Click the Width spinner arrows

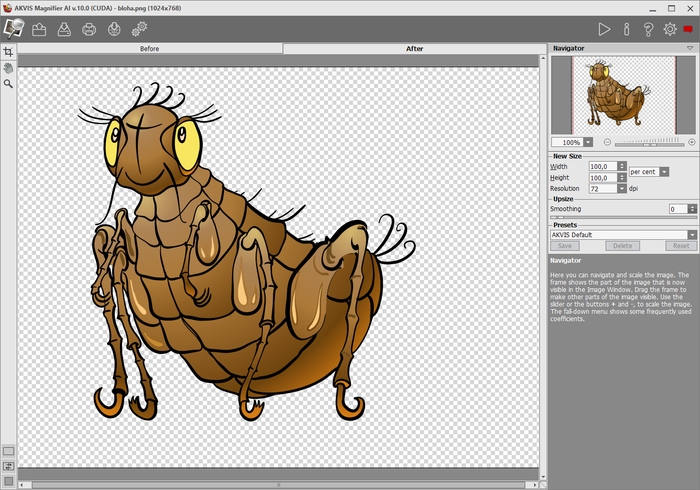tap(622, 166)
